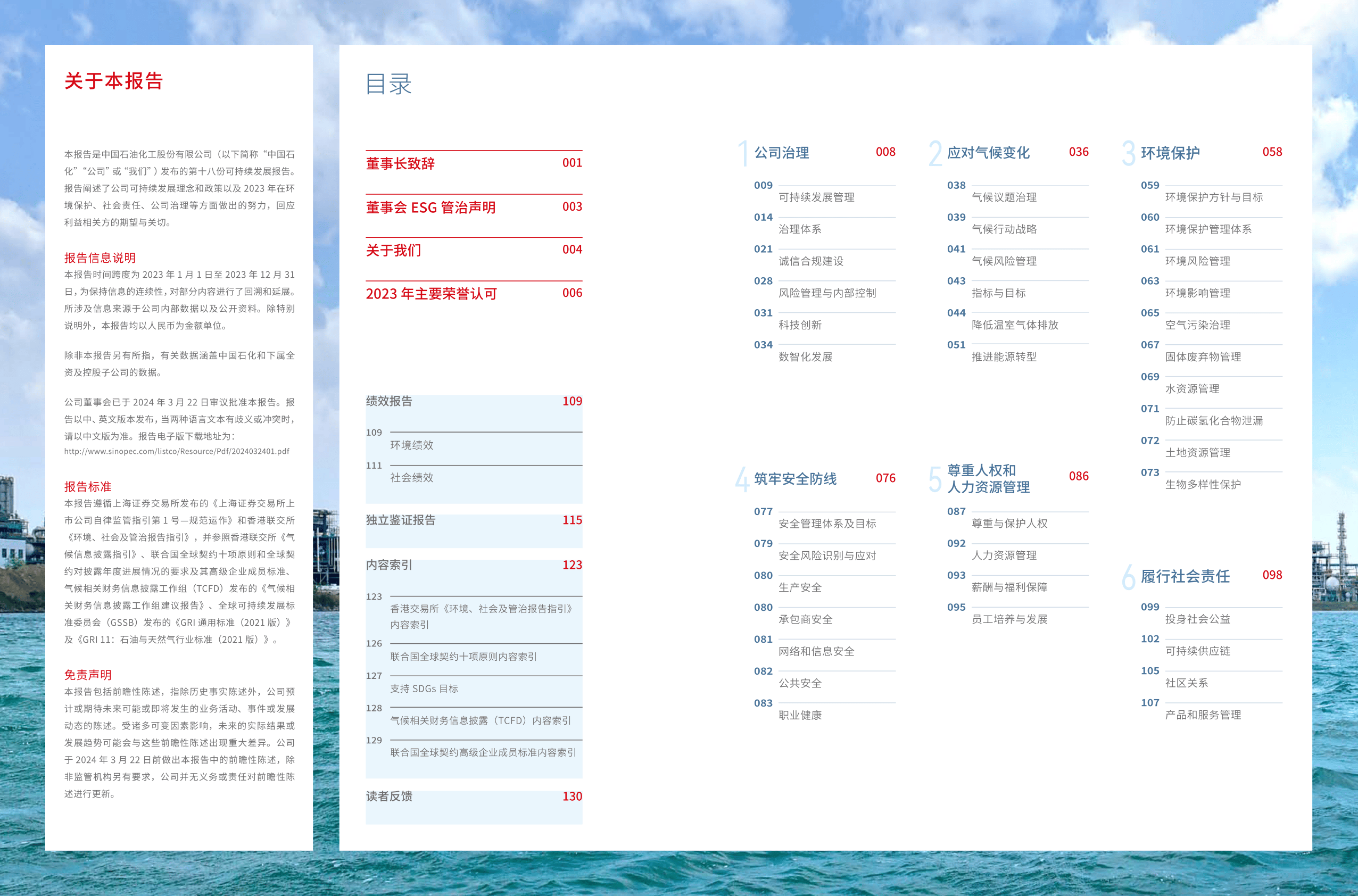The width and height of the screenshot is (1358, 896).
Task: Click the 免责声明 subheading
Action: 87,675
